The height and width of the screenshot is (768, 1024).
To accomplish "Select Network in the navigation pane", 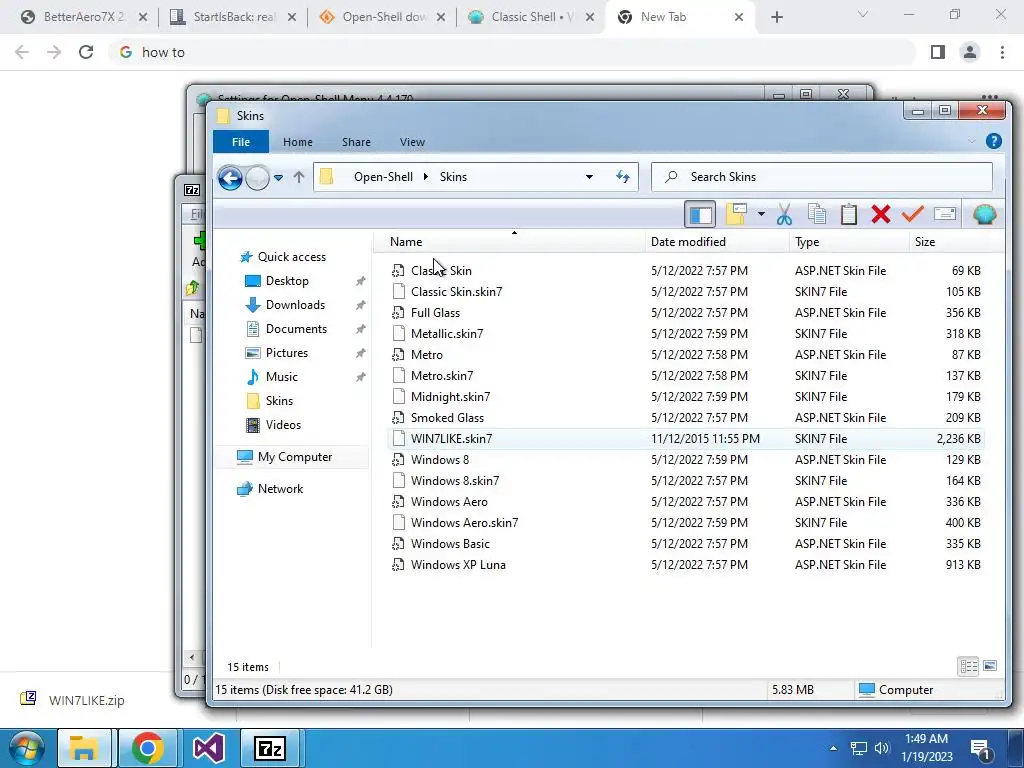I will tap(280, 489).
